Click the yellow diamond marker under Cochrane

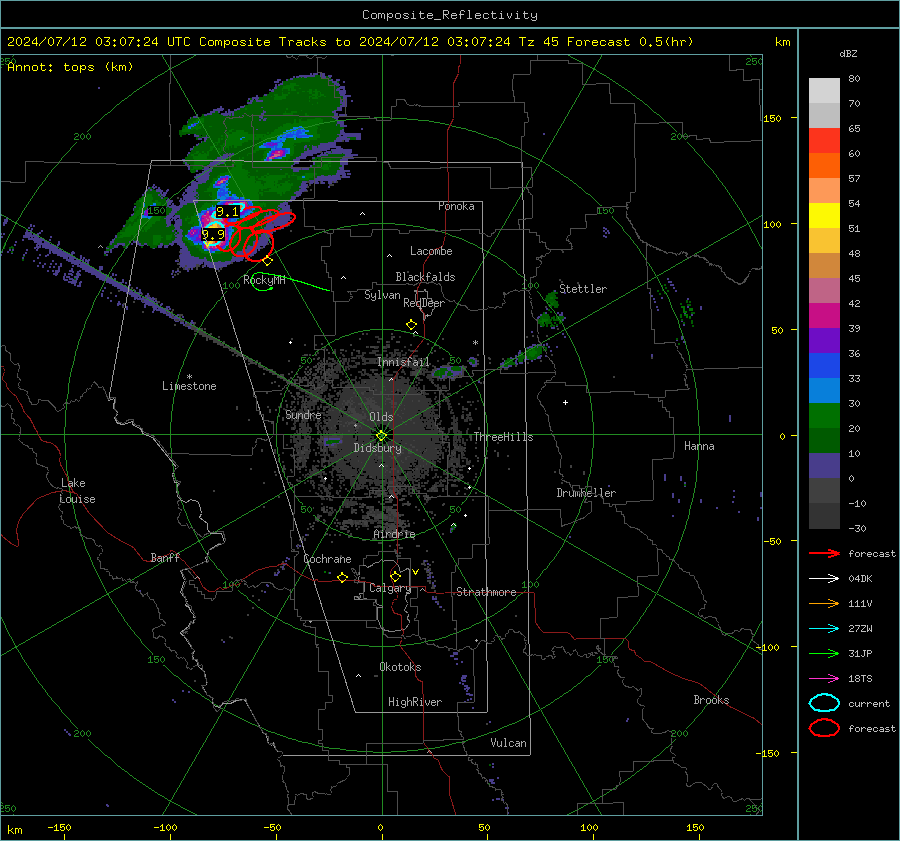[x=343, y=578]
